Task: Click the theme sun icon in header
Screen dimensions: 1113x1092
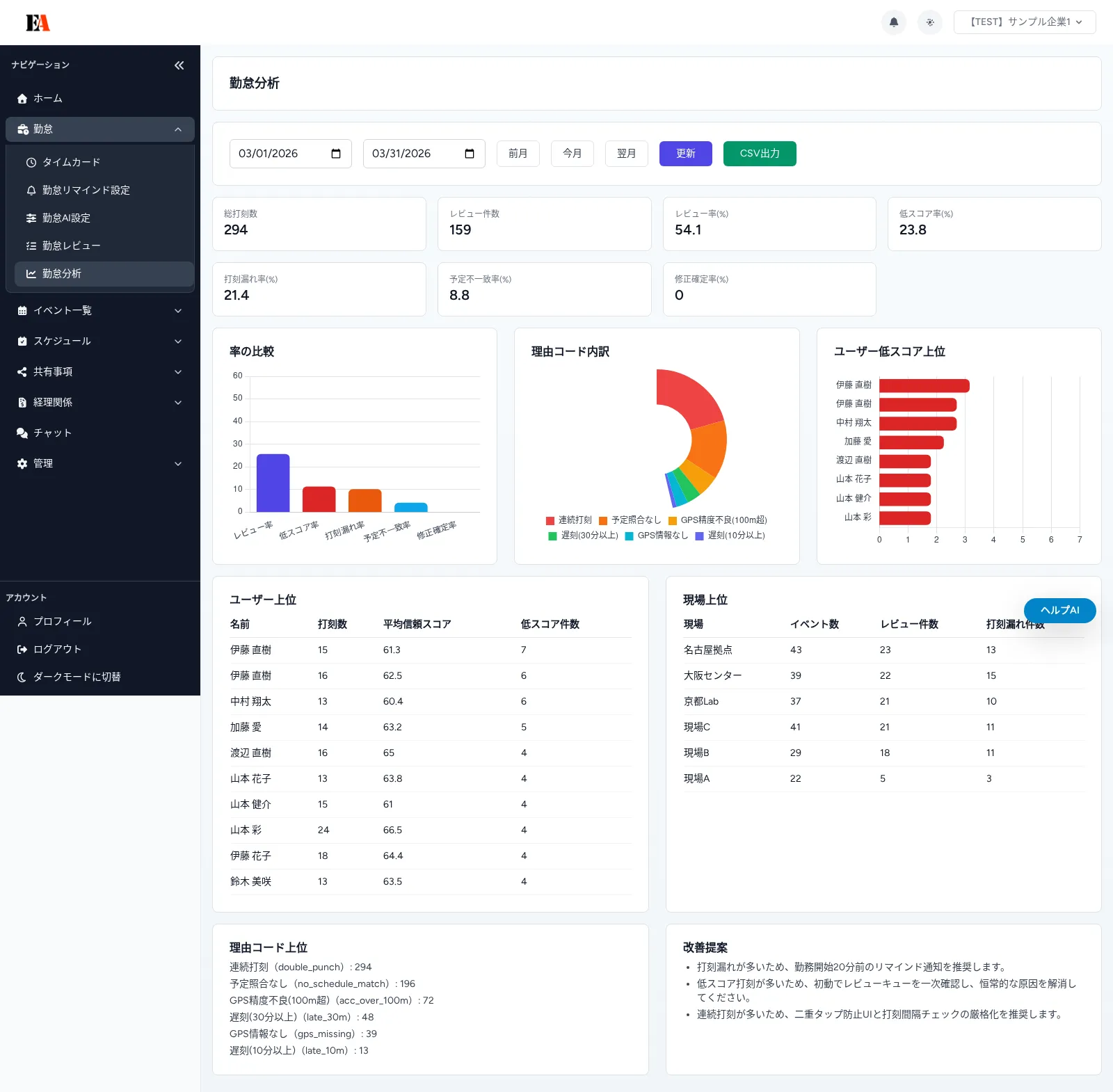Action: coord(930,22)
